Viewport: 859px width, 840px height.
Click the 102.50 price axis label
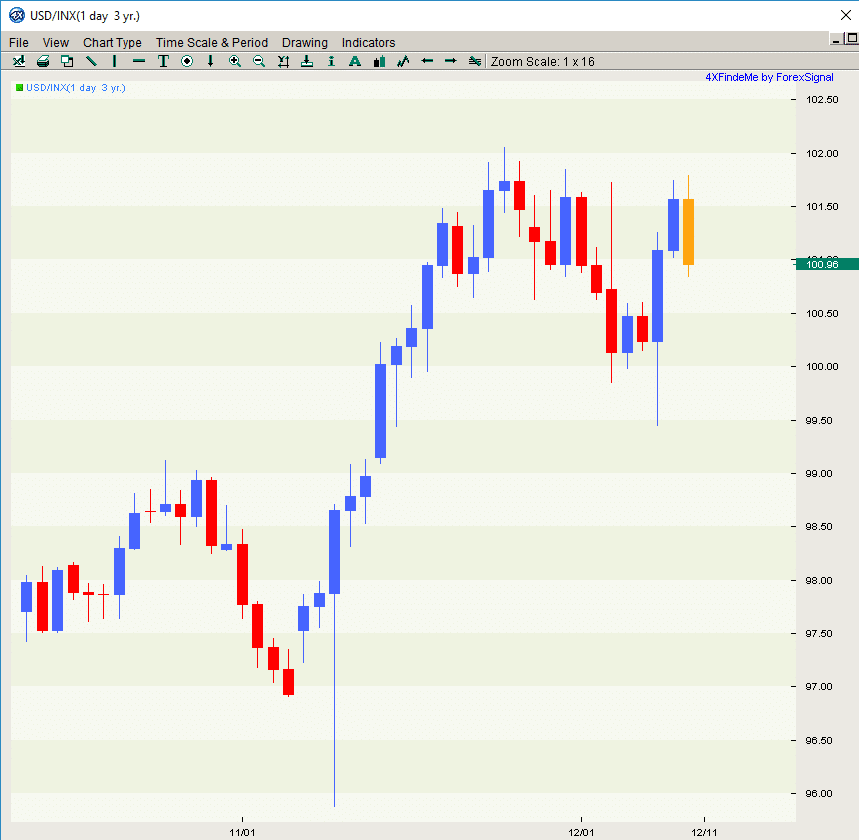822,100
